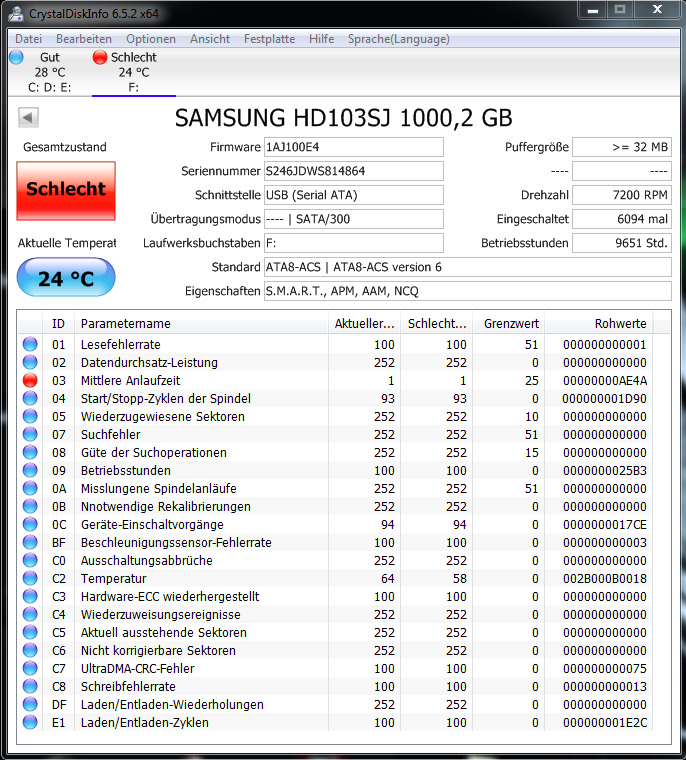Click status orb for Beschleunigungssensor-Fehlerrate
686x760 pixels.
pos(30,542)
